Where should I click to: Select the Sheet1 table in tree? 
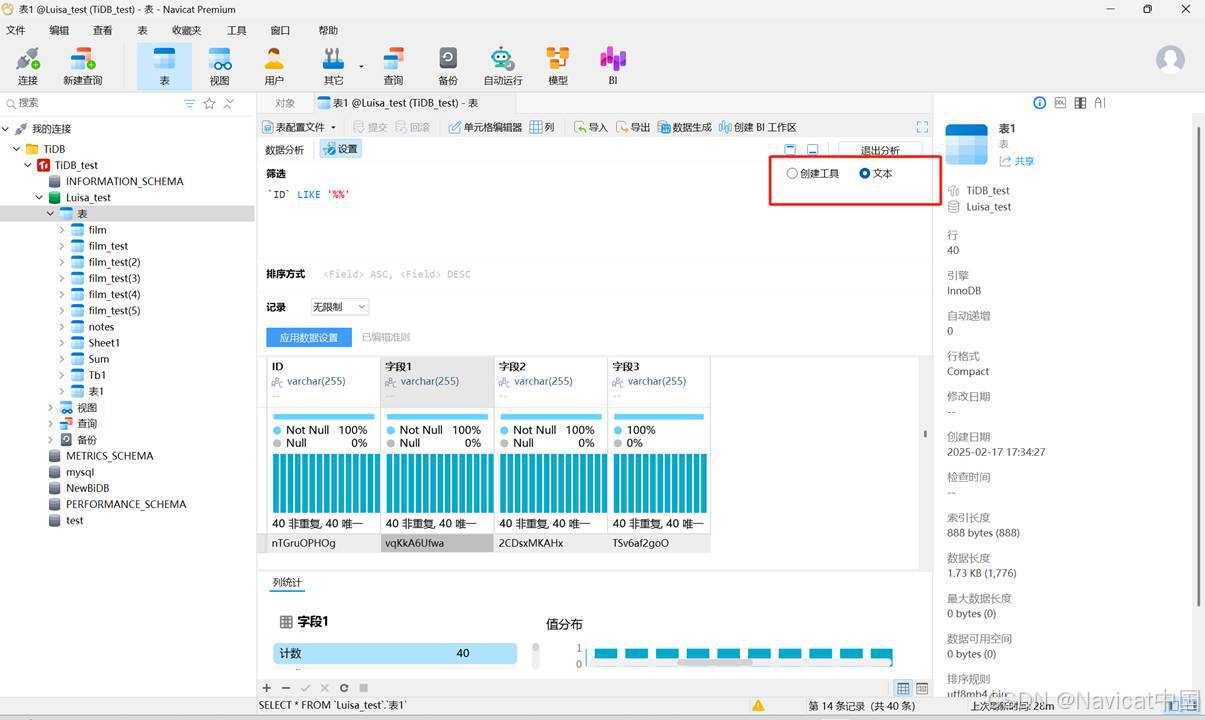tap(104, 343)
